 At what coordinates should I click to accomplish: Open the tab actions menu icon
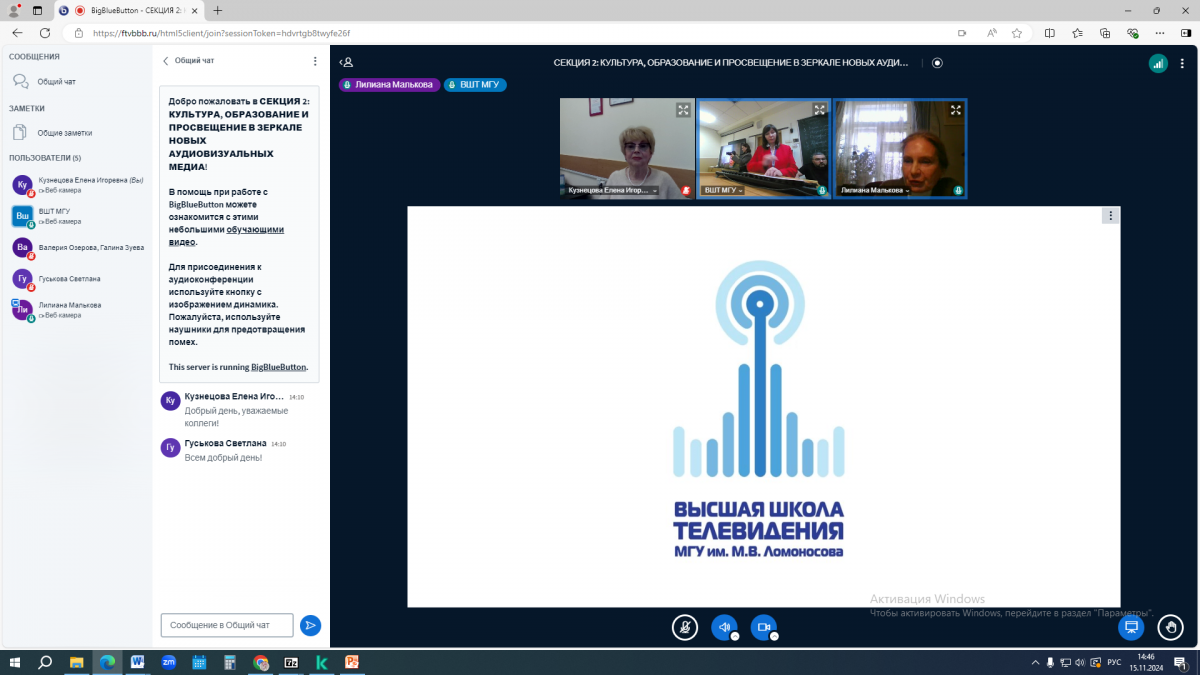pos(38,10)
